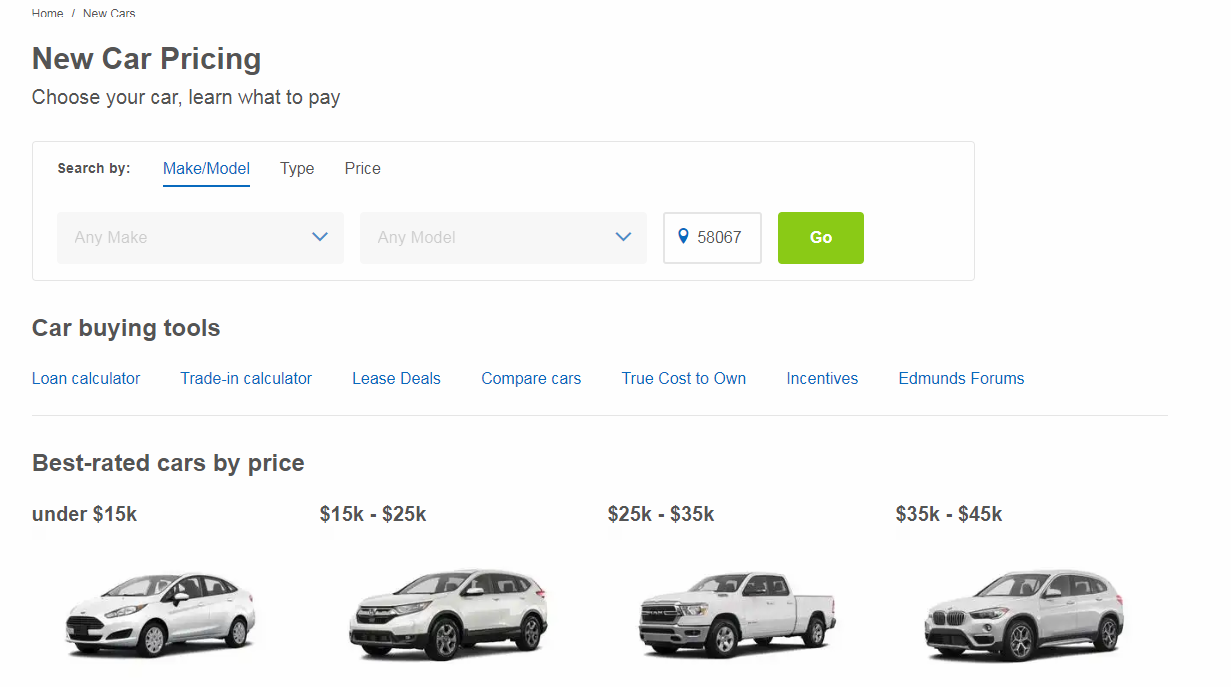This screenshot has height=687, width=1231.
Task: Click the location pin icon beside ZIP code
Action: point(683,237)
